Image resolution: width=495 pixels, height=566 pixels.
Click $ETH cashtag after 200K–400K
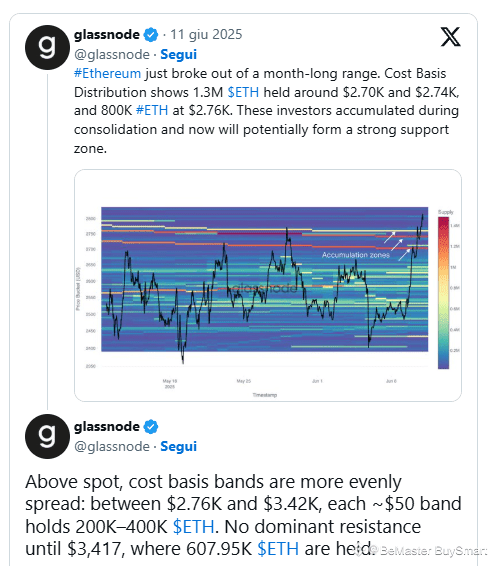(194, 526)
